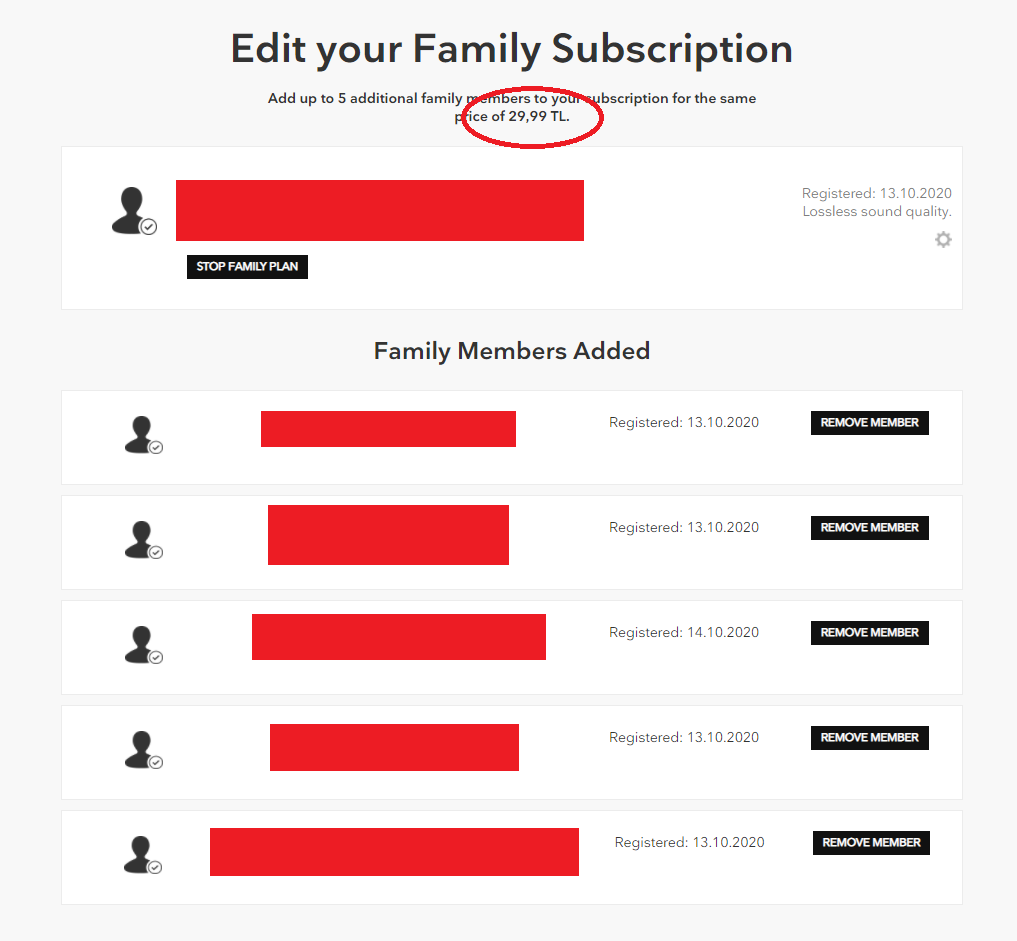Click the Lossless sound quality text
The height and width of the screenshot is (941, 1017).
pos(877,211)
